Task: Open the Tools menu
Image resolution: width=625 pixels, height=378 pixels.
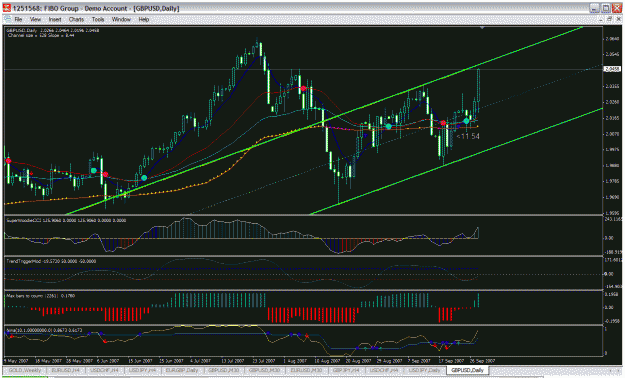Action: 98,19
